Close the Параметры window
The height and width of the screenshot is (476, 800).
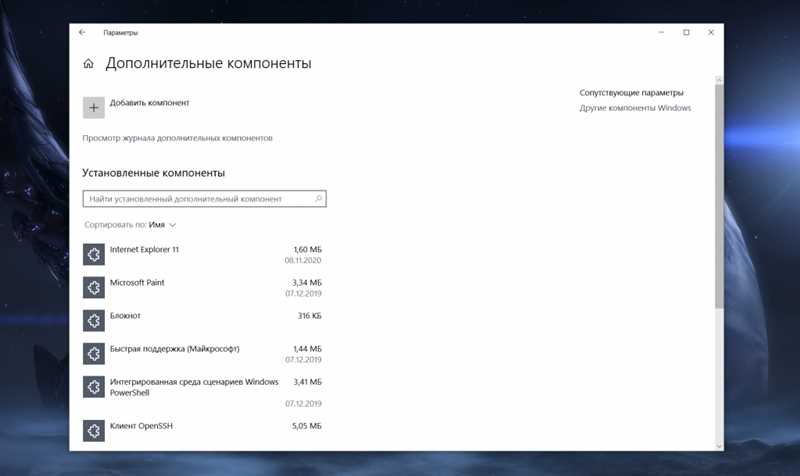pyautogui.click(x=711, y=32)
